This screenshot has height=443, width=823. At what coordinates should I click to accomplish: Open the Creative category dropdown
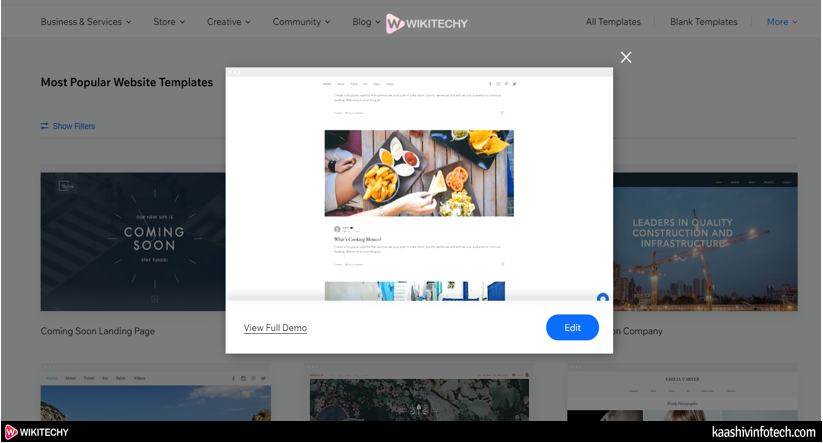229,22
